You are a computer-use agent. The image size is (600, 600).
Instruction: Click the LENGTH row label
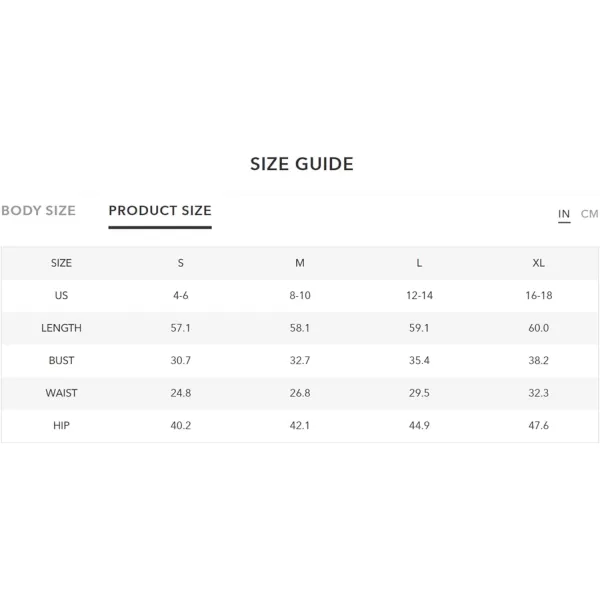tap(61, 328)
